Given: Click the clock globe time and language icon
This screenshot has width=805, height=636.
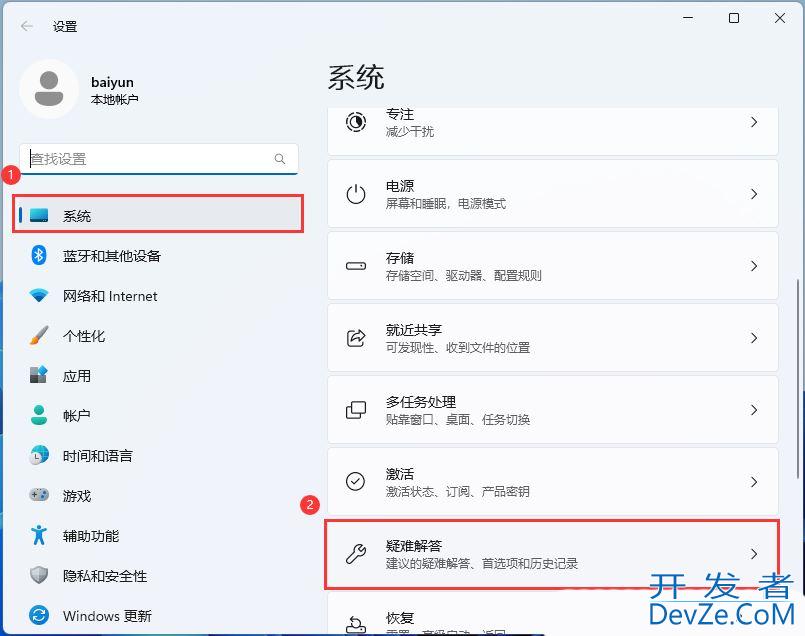Looking at the screenshot, I should click(39, 455).
